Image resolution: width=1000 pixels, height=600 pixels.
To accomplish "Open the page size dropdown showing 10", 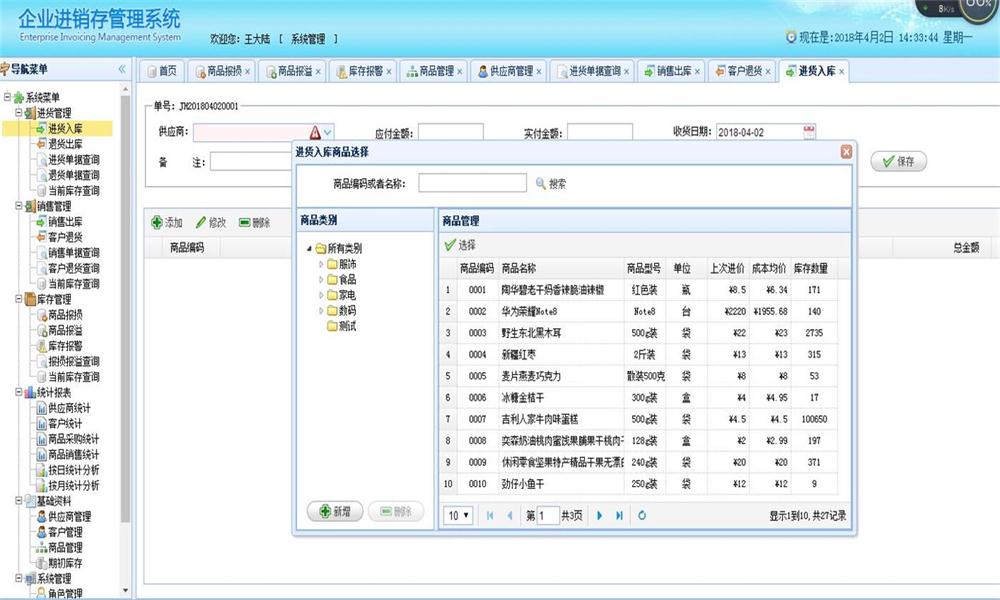I will [x=458, y=515].
